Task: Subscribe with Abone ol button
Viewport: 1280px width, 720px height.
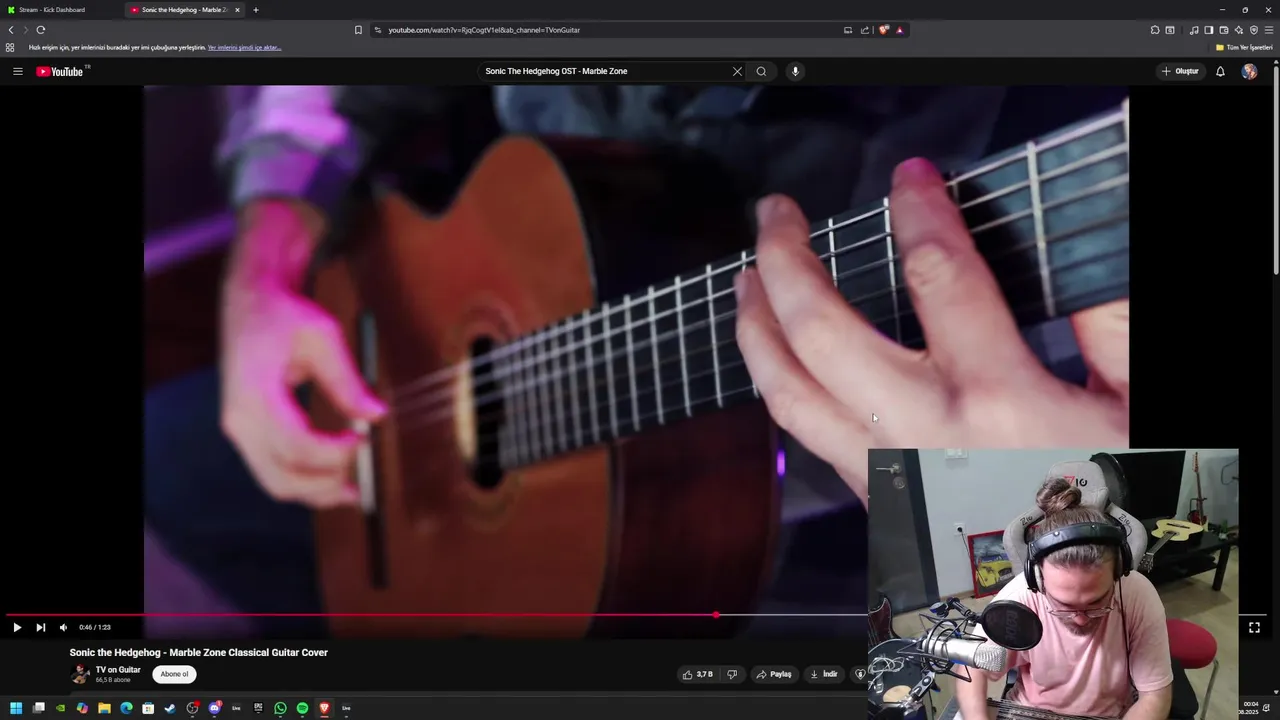Action: (174, 674)
